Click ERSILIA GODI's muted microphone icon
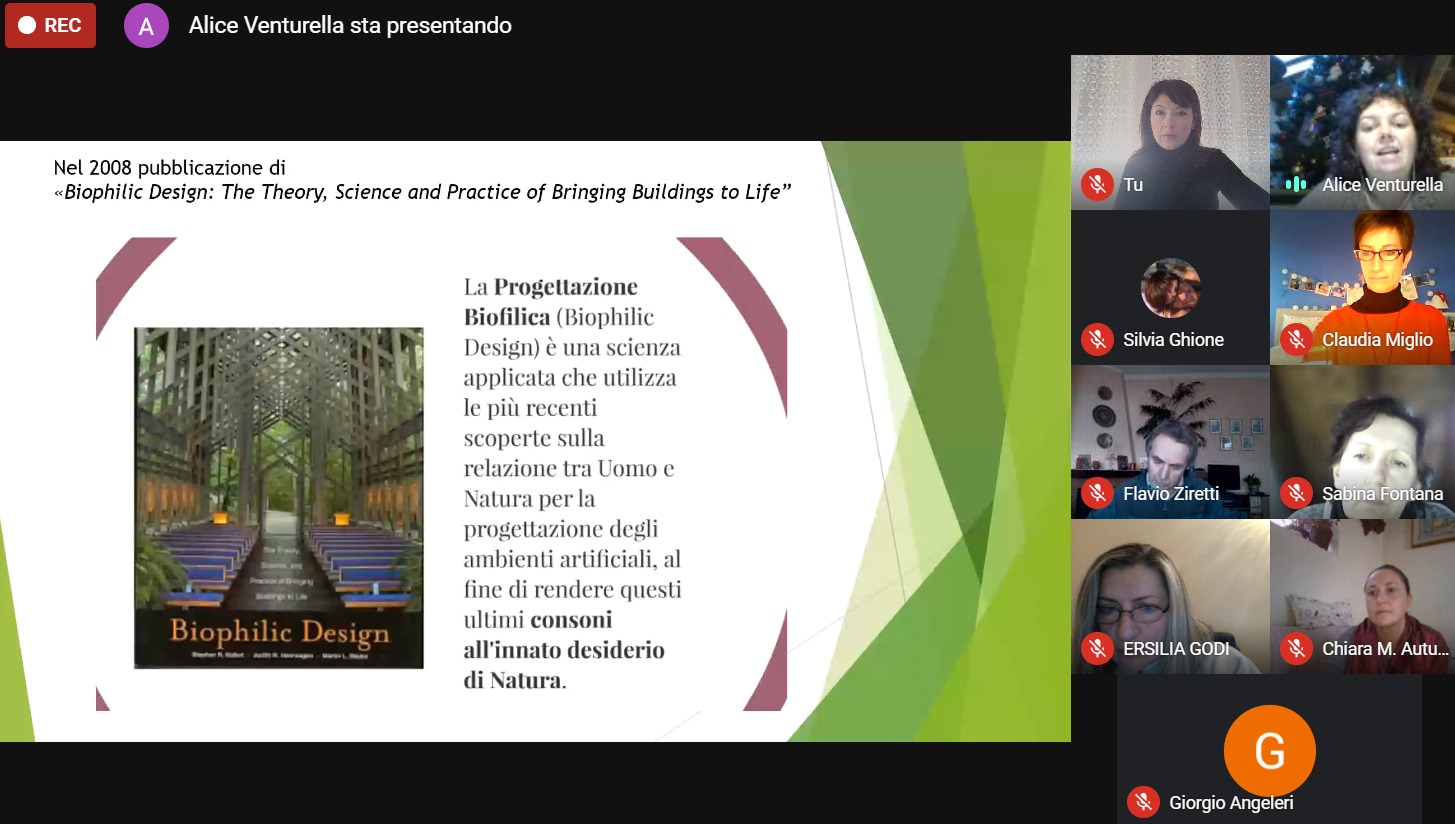The image size is (1455, 824). point(1097,649)
